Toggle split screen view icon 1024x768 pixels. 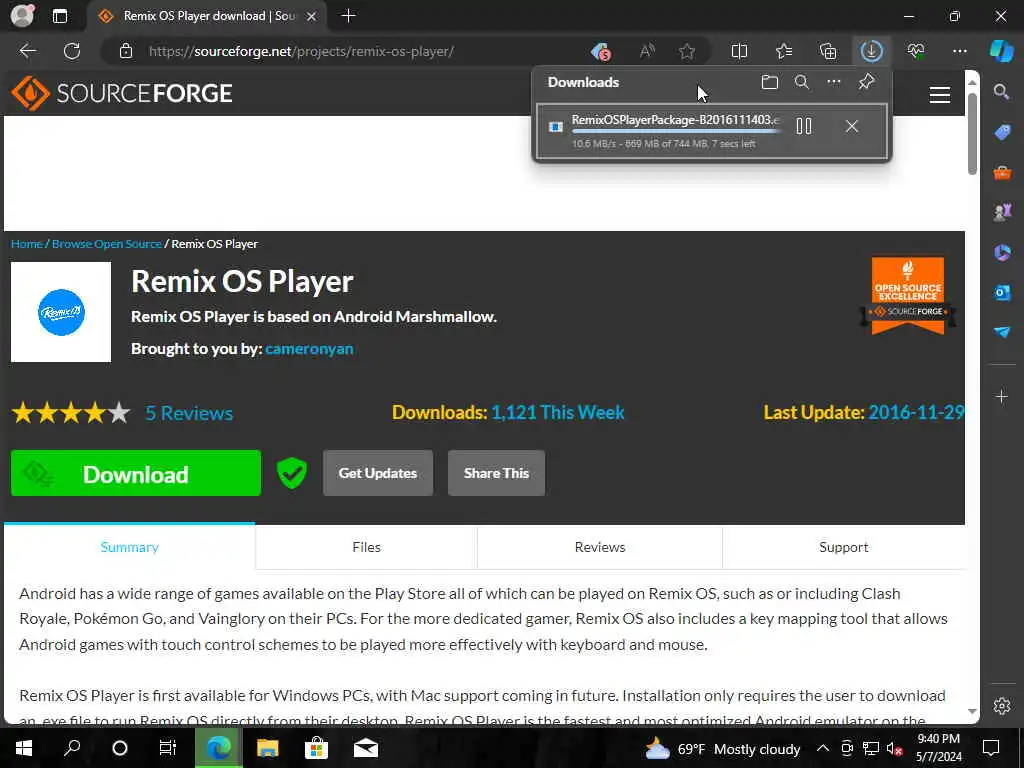pyautogui.click(x=739, y=51)
